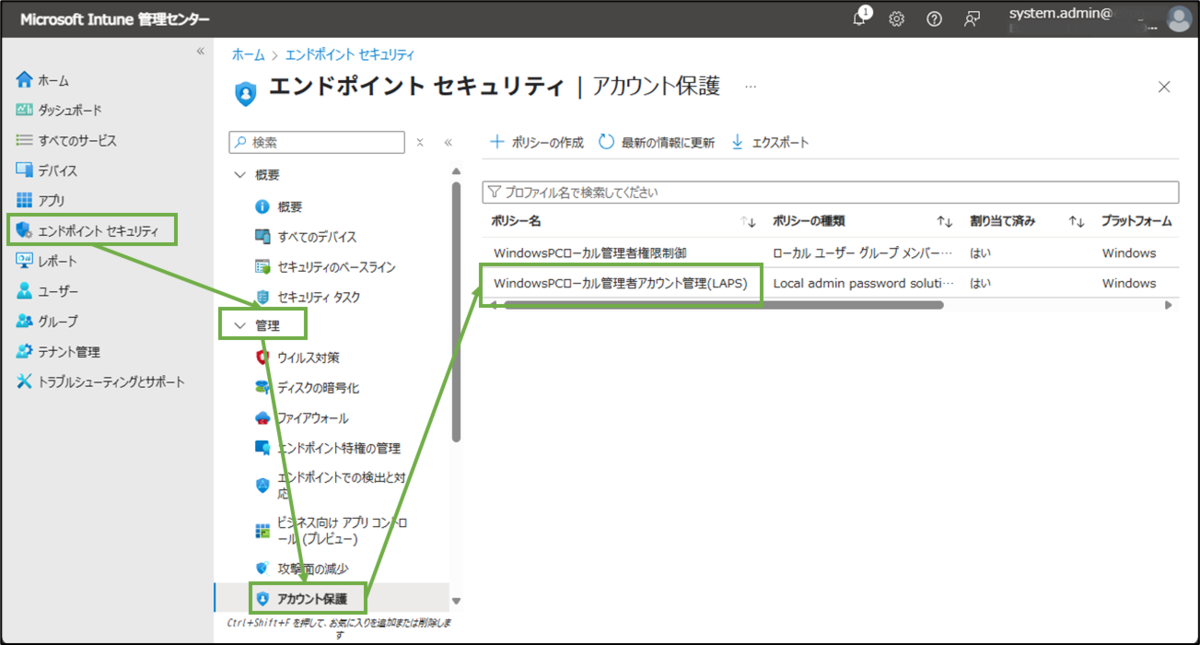Viewport: 1200px width, 645px height.
Task: Click the ディスクの暗号化 icon
Action: [263, 387]
